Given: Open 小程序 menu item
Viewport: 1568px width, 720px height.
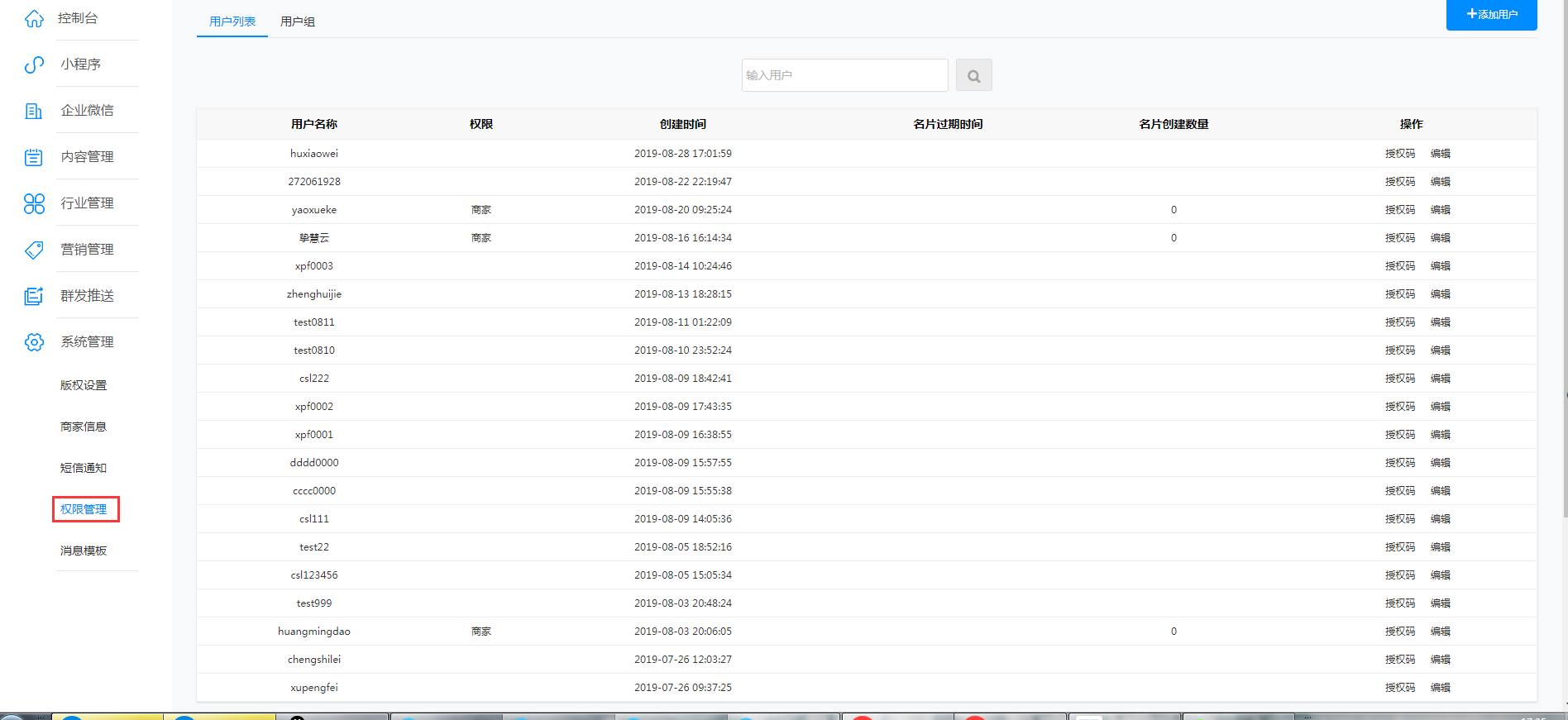Looking at the screenshot, I should click(x=80, y=64).
